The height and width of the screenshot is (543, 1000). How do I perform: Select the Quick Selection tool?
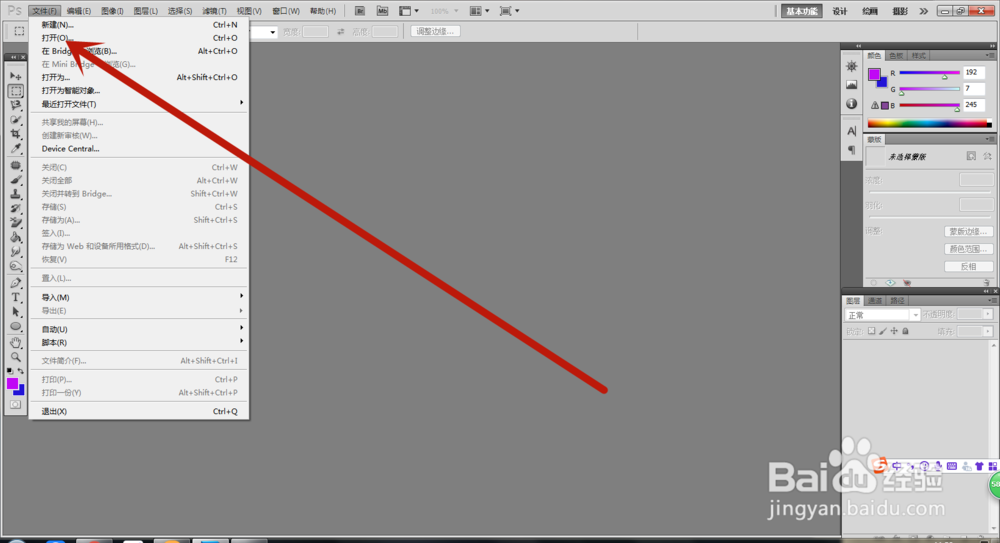coord(15,120)
